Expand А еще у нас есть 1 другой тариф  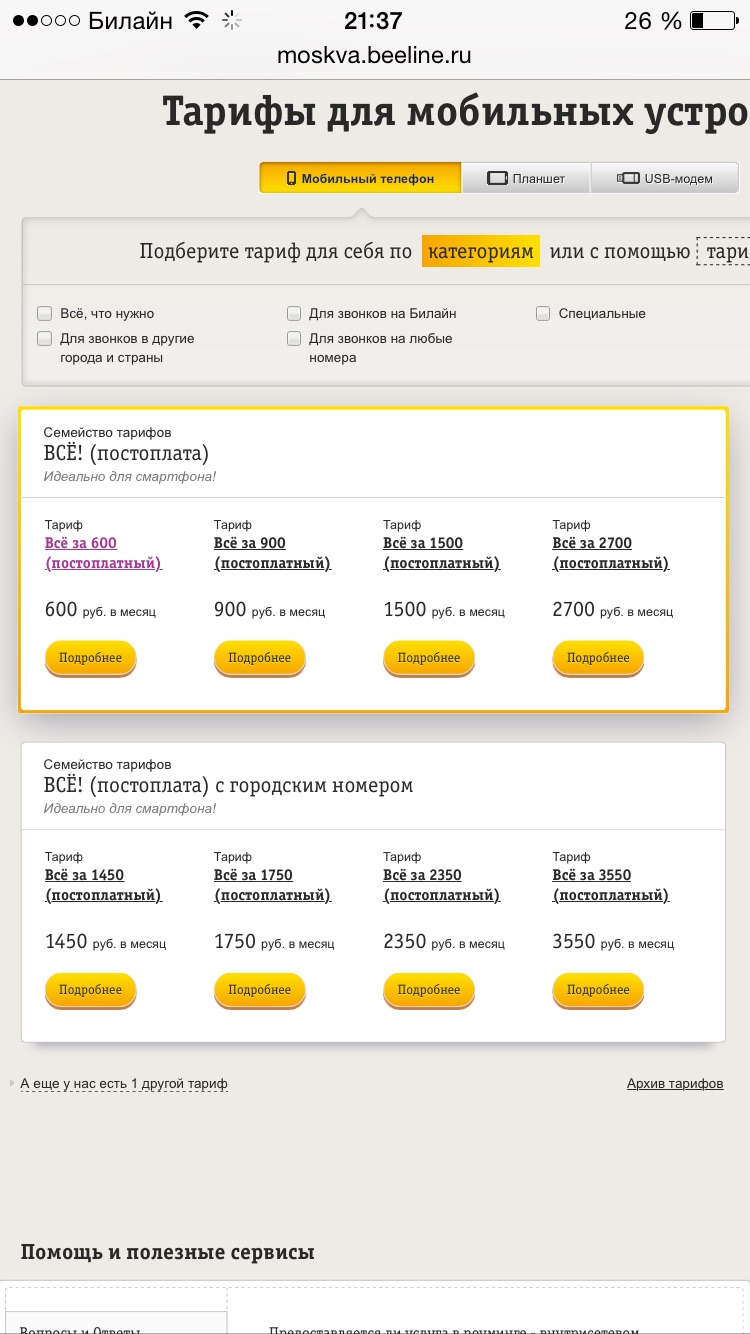tap(124, 1084)
